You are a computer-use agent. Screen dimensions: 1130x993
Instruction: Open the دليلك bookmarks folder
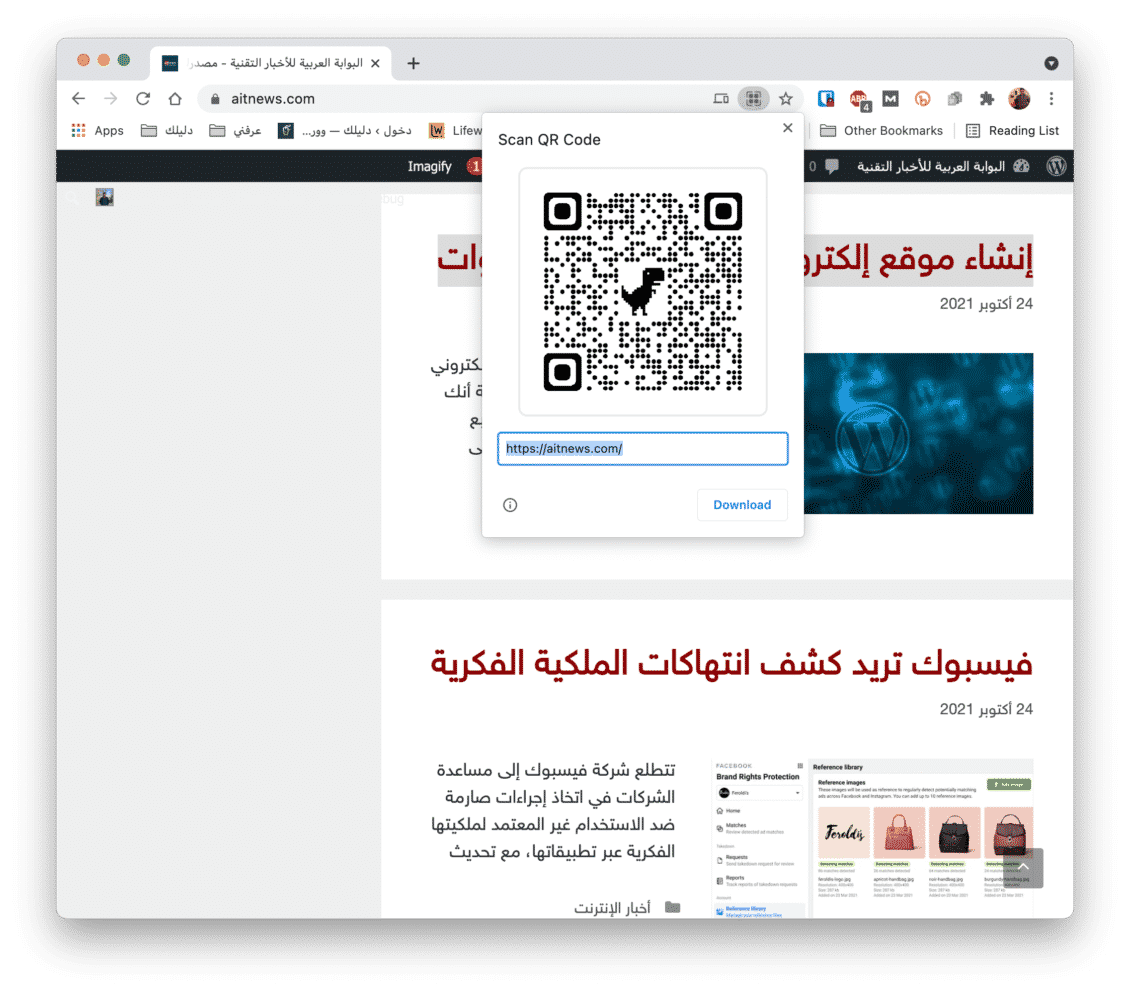[167, 130]
